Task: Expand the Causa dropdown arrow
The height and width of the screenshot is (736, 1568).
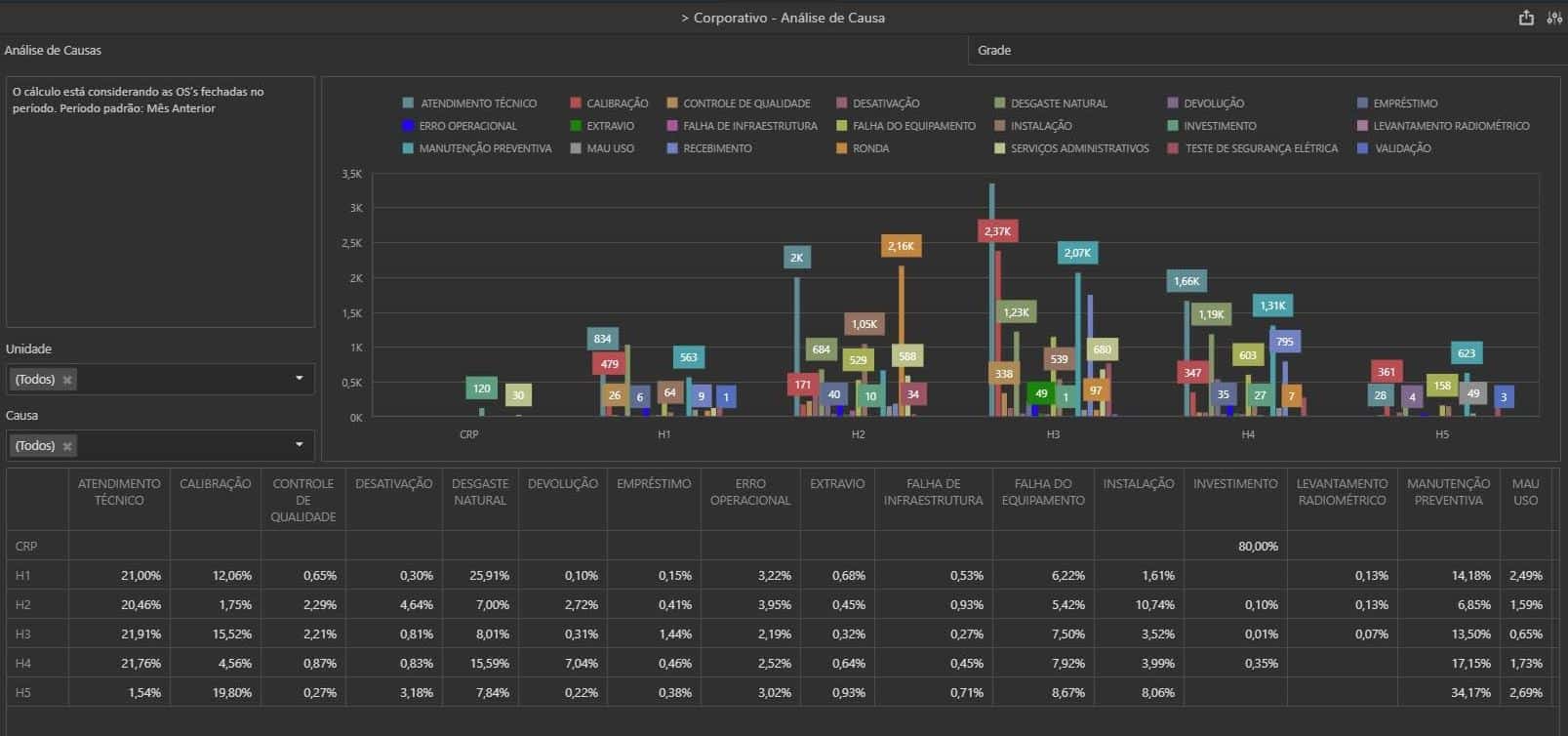Action: click(x=300, y=445)
